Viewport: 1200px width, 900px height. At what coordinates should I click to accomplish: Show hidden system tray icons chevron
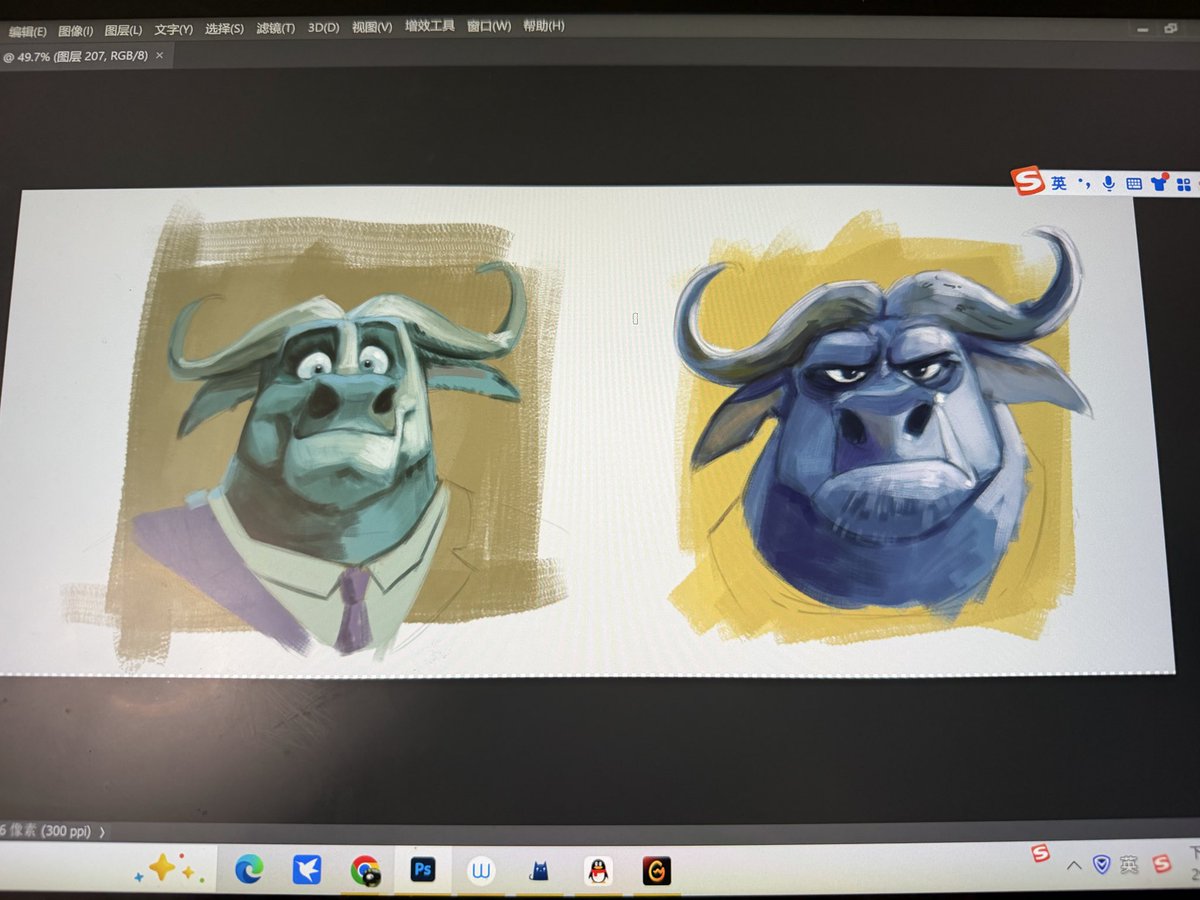1075,864
